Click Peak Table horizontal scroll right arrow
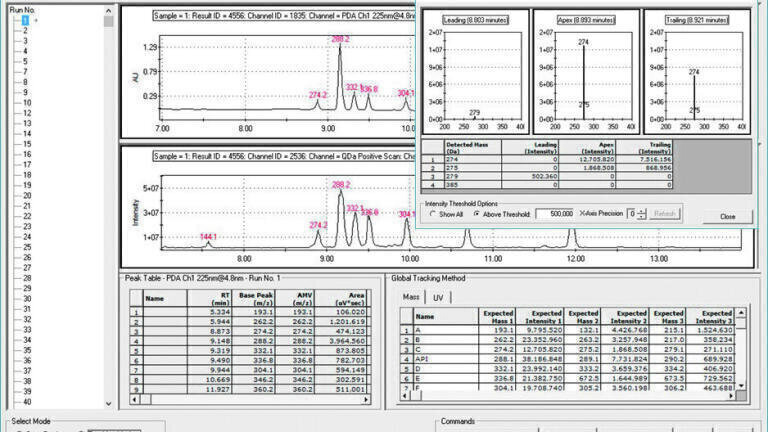The height and width of the screenshot is (432, 768). click(366, 400)
